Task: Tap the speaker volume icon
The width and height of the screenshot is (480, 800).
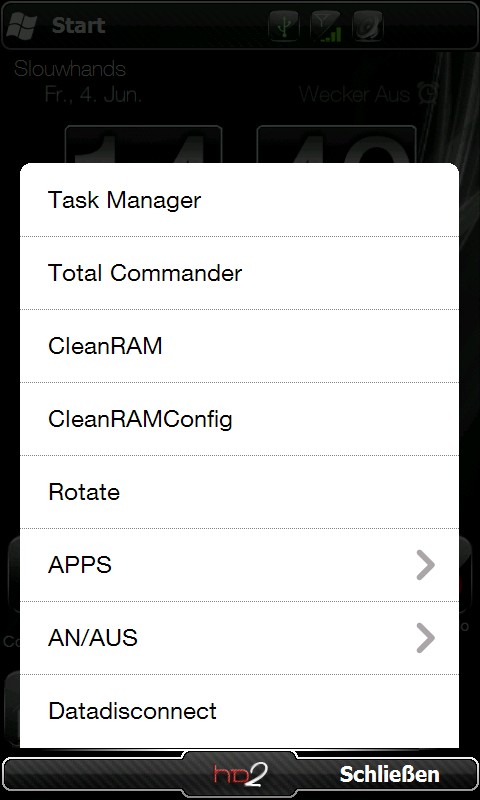Action: pyautogui.click(x=368, y=26)
